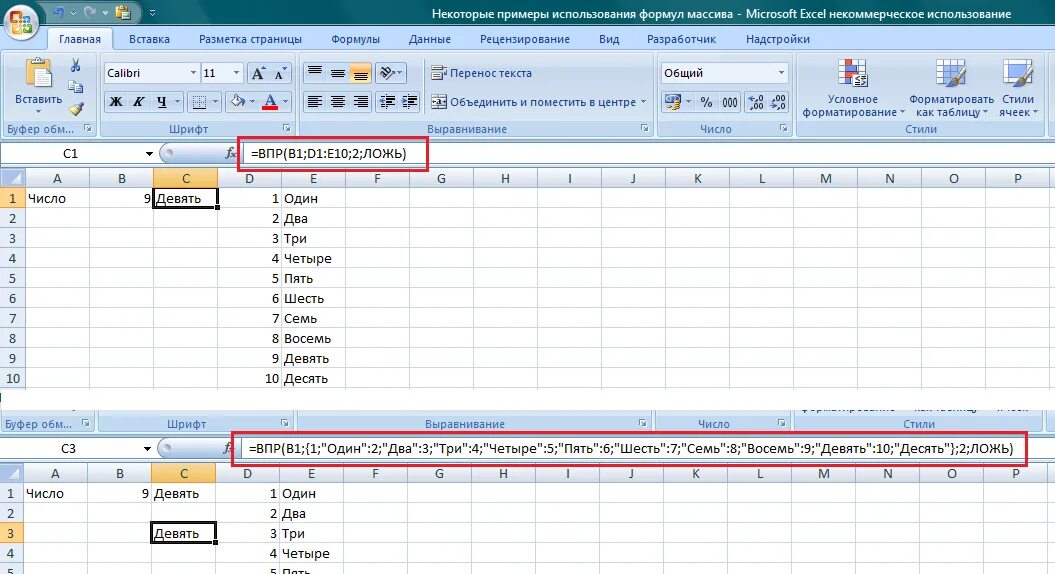The width and height of the screenshot is (1055, 574).
Task: Click the Name Box showing C1
Action: pyautogui.click(x=71, y=154)
